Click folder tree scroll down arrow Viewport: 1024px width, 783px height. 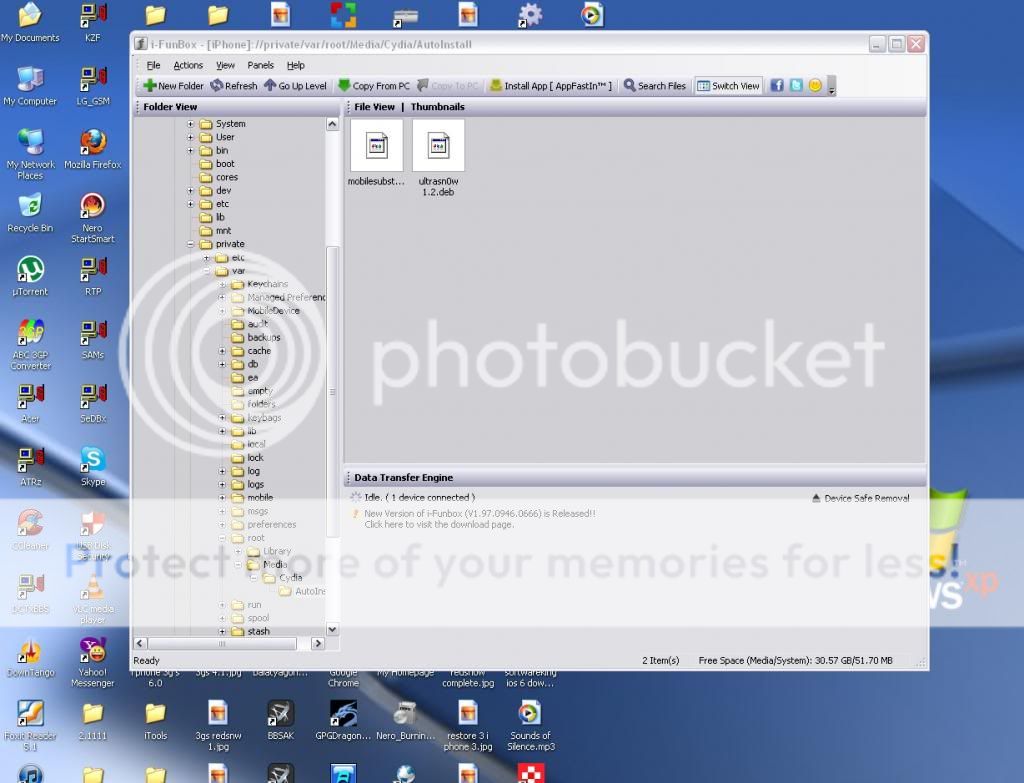pyautogui.click(x=332, y=630)
